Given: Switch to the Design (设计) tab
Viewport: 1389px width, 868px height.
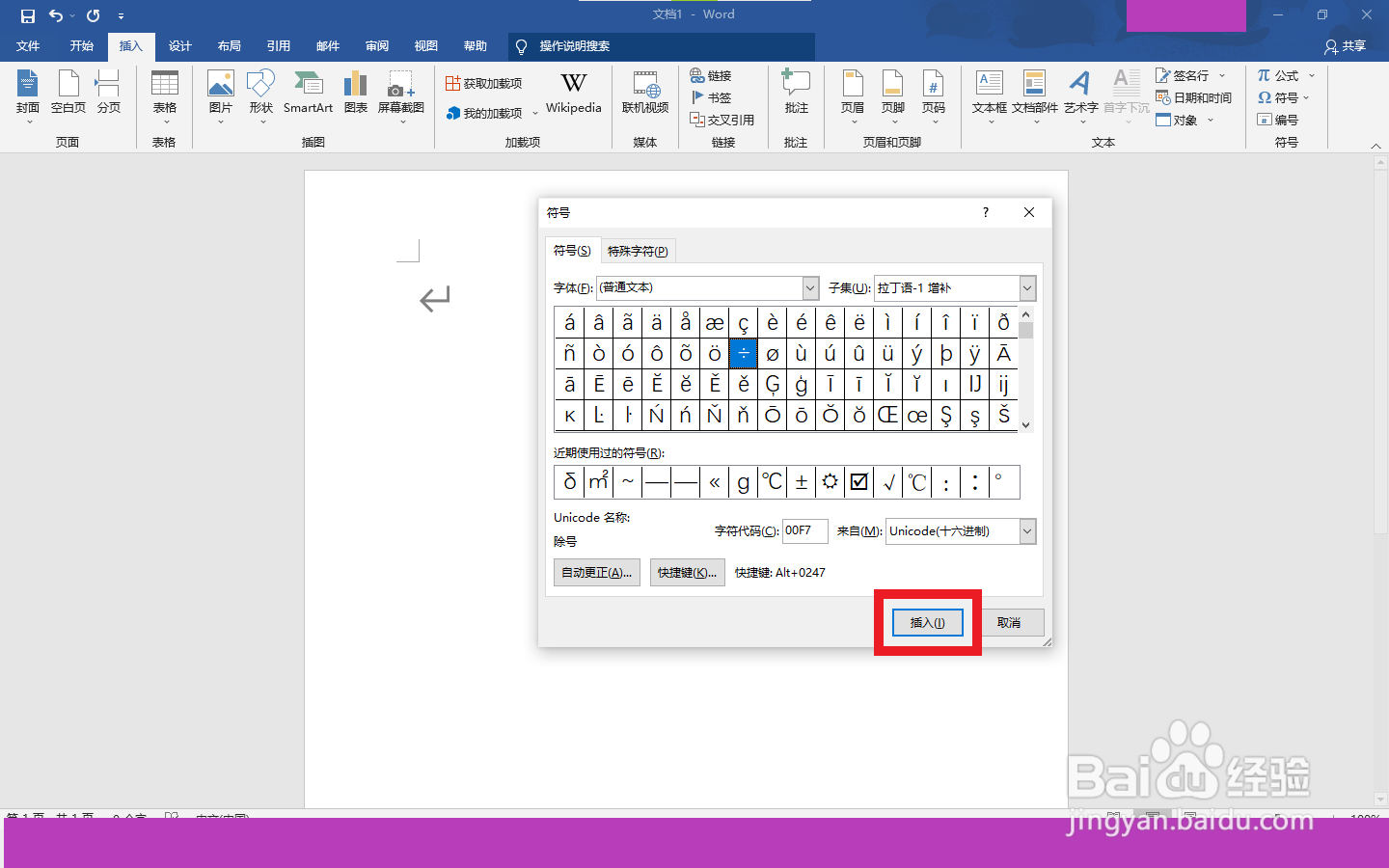Looking at the screenshot, I should pos(180,45).
